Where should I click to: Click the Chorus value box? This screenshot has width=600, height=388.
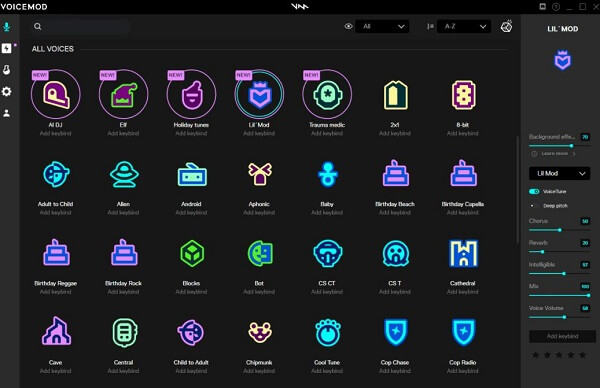[x=585, y=221]
